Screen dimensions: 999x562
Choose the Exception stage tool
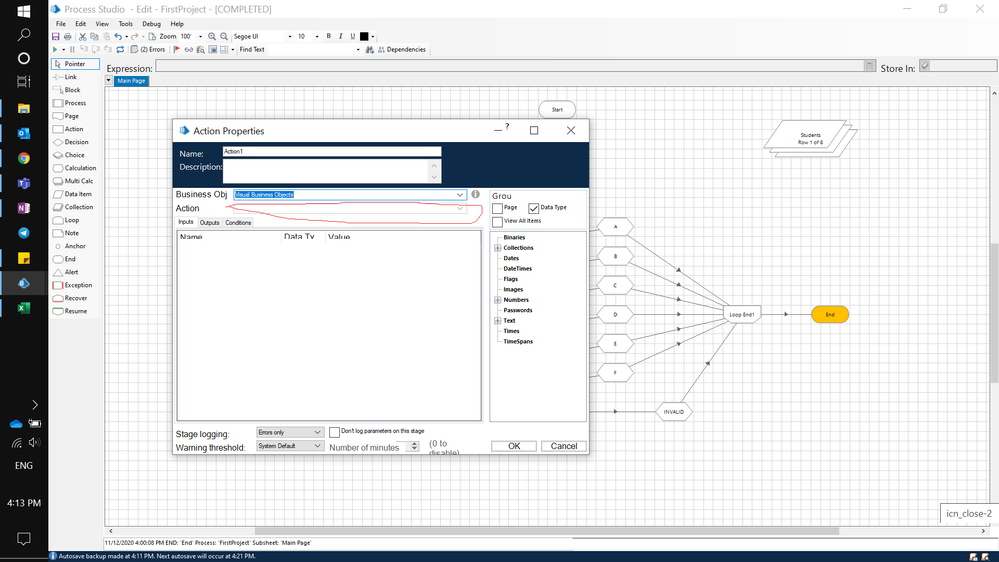(x=77, y=285)
